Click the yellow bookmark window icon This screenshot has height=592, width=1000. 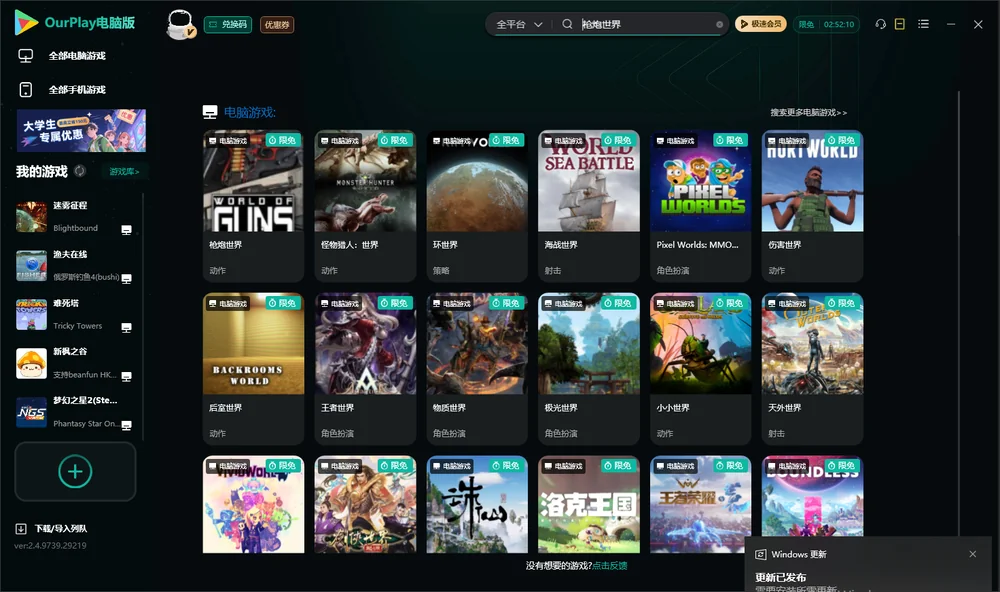click(x=900, y=24)
